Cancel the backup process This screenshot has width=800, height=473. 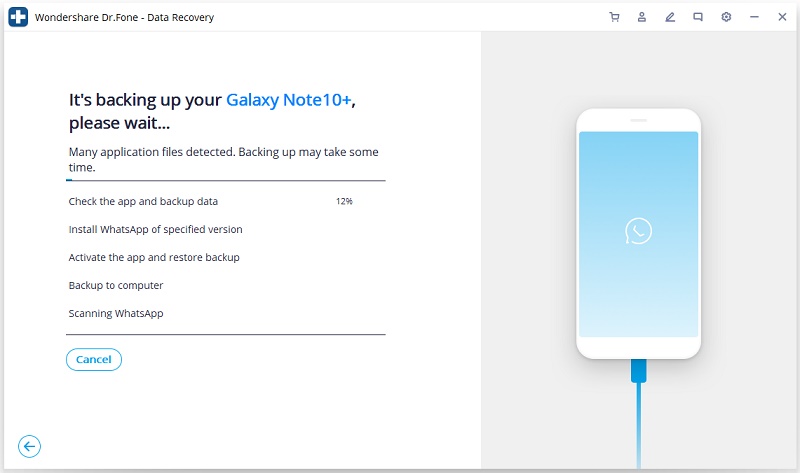click(x=94, y=360)
